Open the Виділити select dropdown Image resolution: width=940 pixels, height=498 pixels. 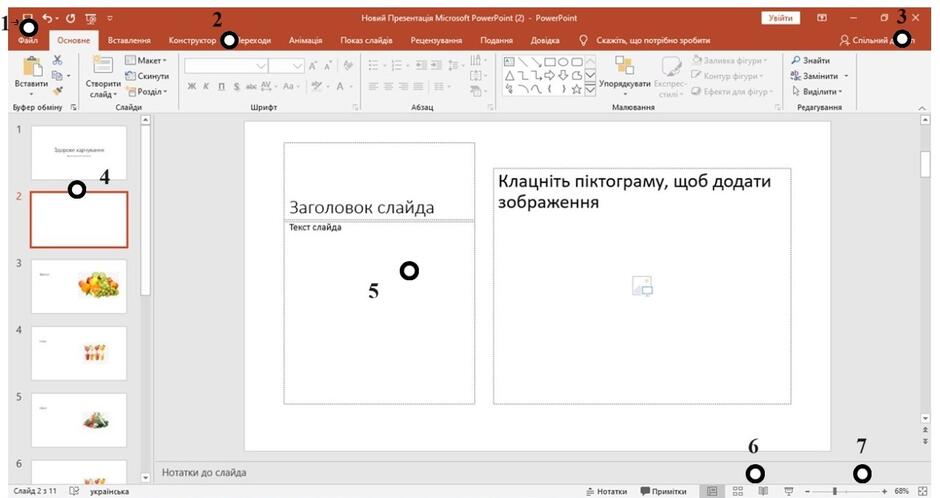(x=817, y=92)
